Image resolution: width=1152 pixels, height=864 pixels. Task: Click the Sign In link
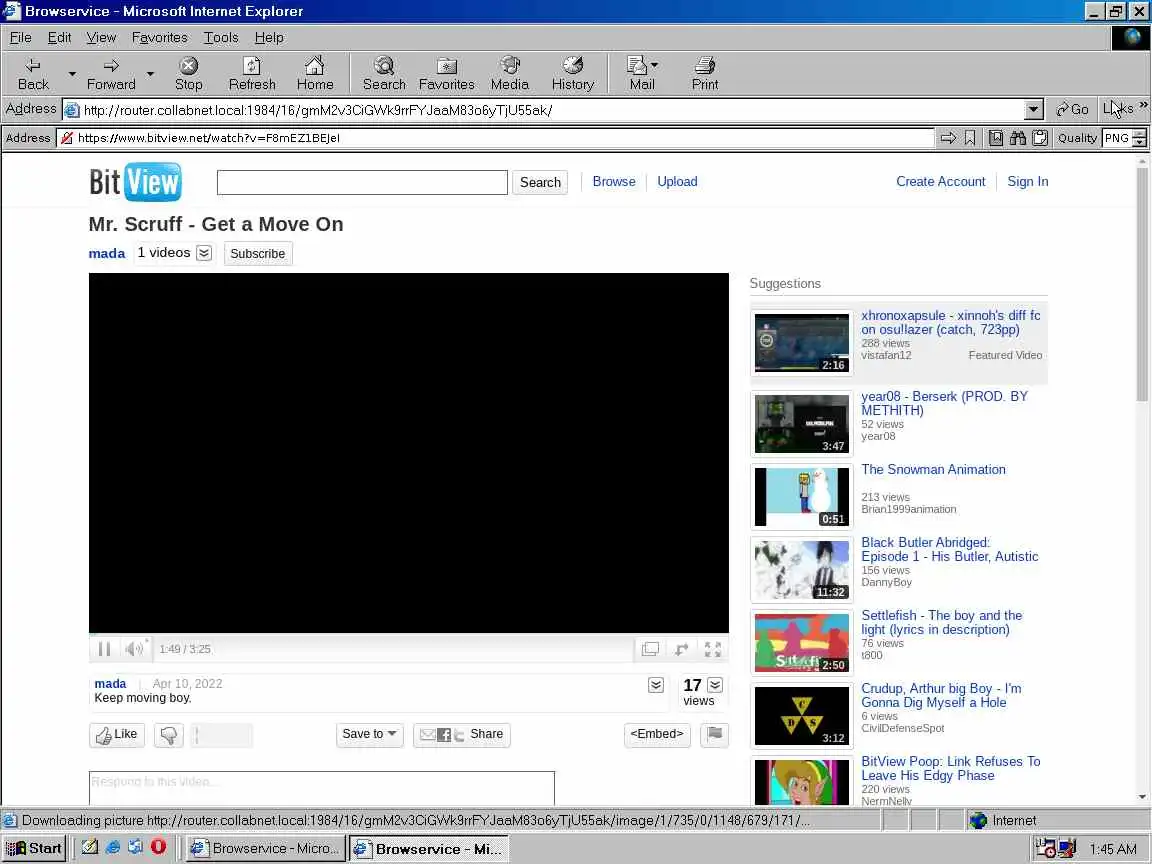click(1028, 181)
